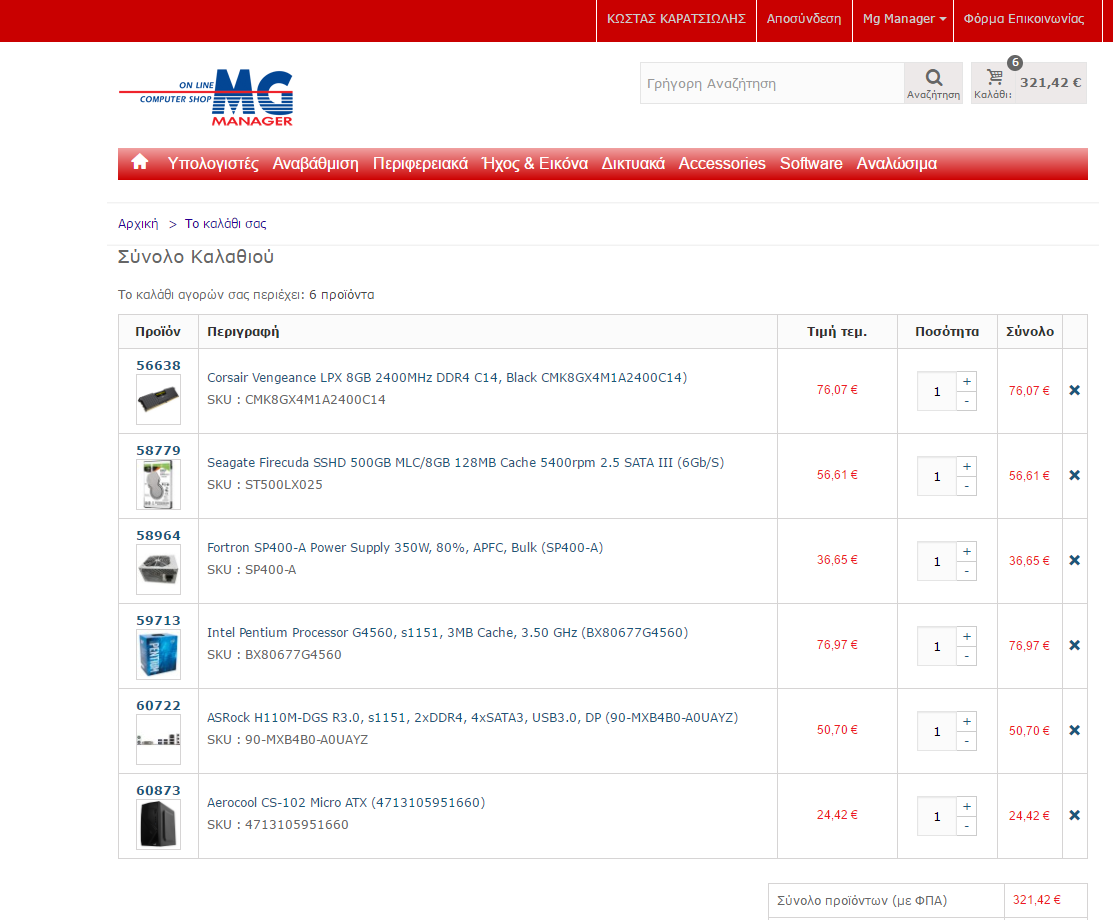Click quantity field for Corsair Vengeance

click(937, 391)
